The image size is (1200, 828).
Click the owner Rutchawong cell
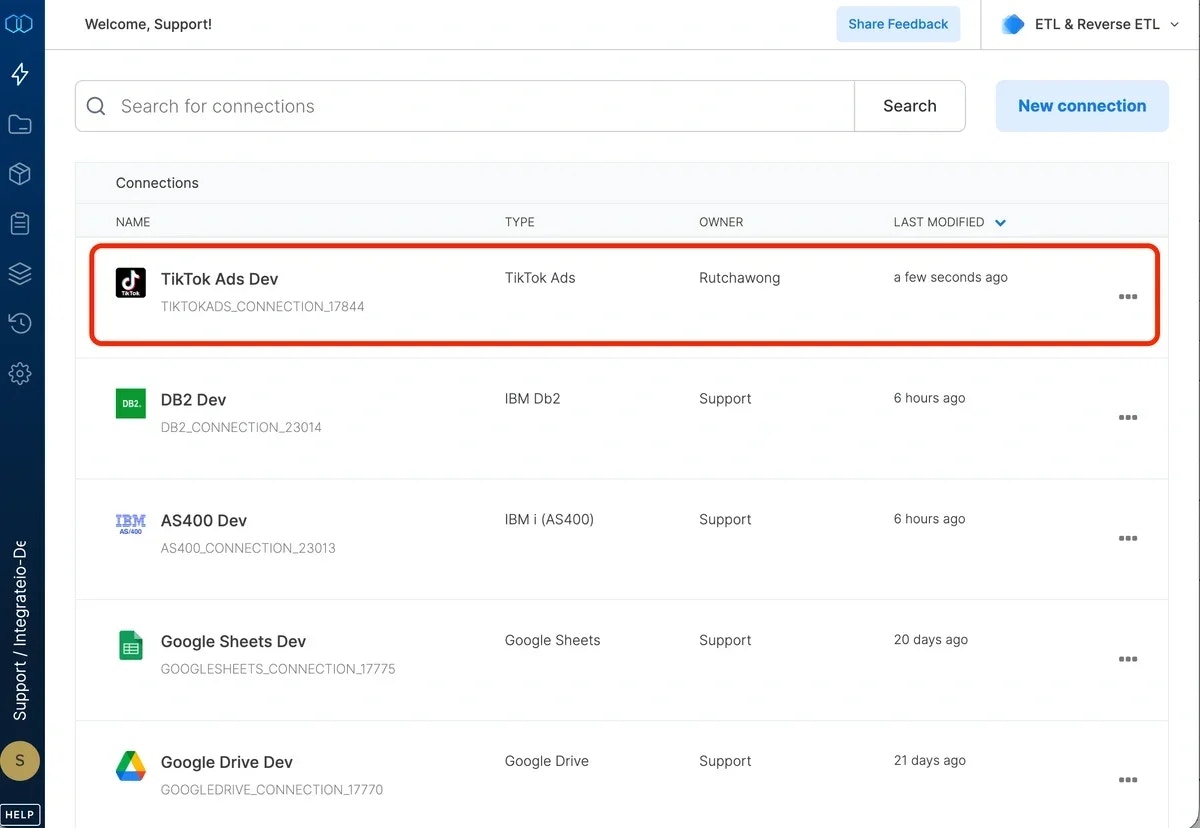[739, 278]
